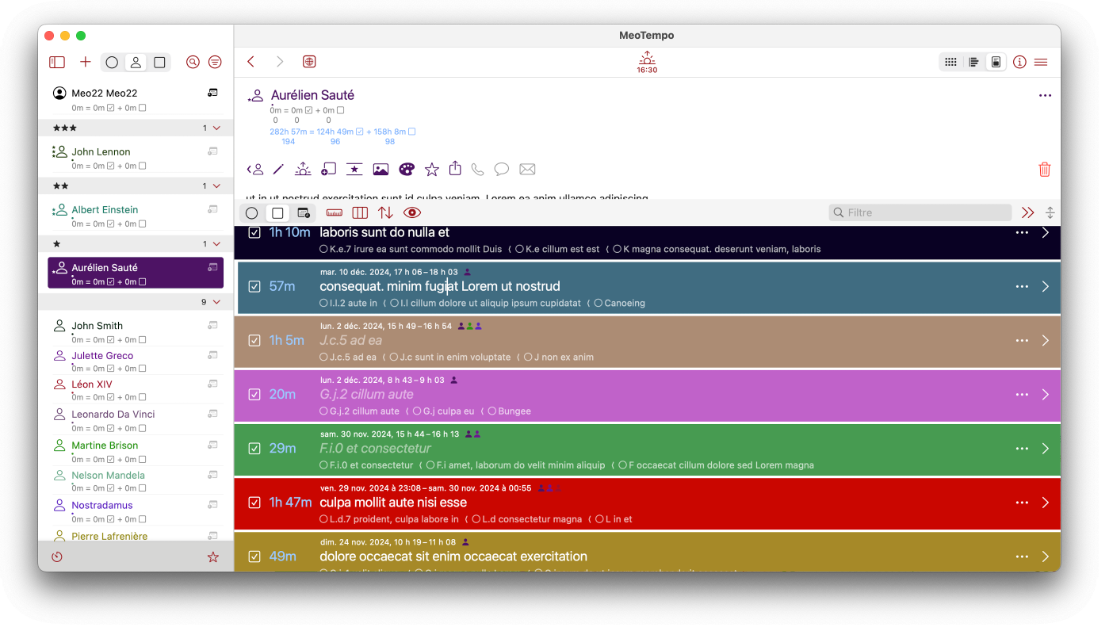Collapse the three-star group chevron
Viewport: 1099px width, 625px height.
(216, 128)
